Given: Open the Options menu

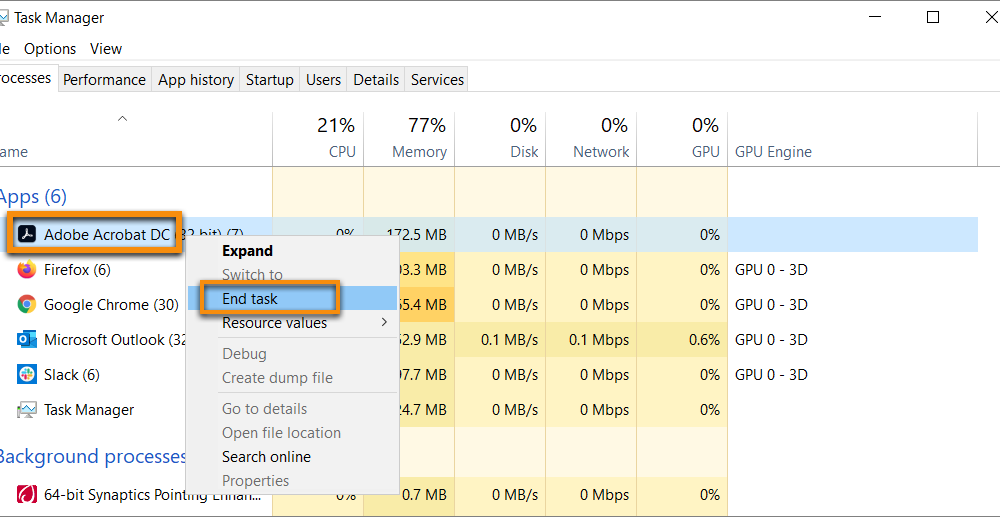Looking at the screenshot, I should (50, 49).
